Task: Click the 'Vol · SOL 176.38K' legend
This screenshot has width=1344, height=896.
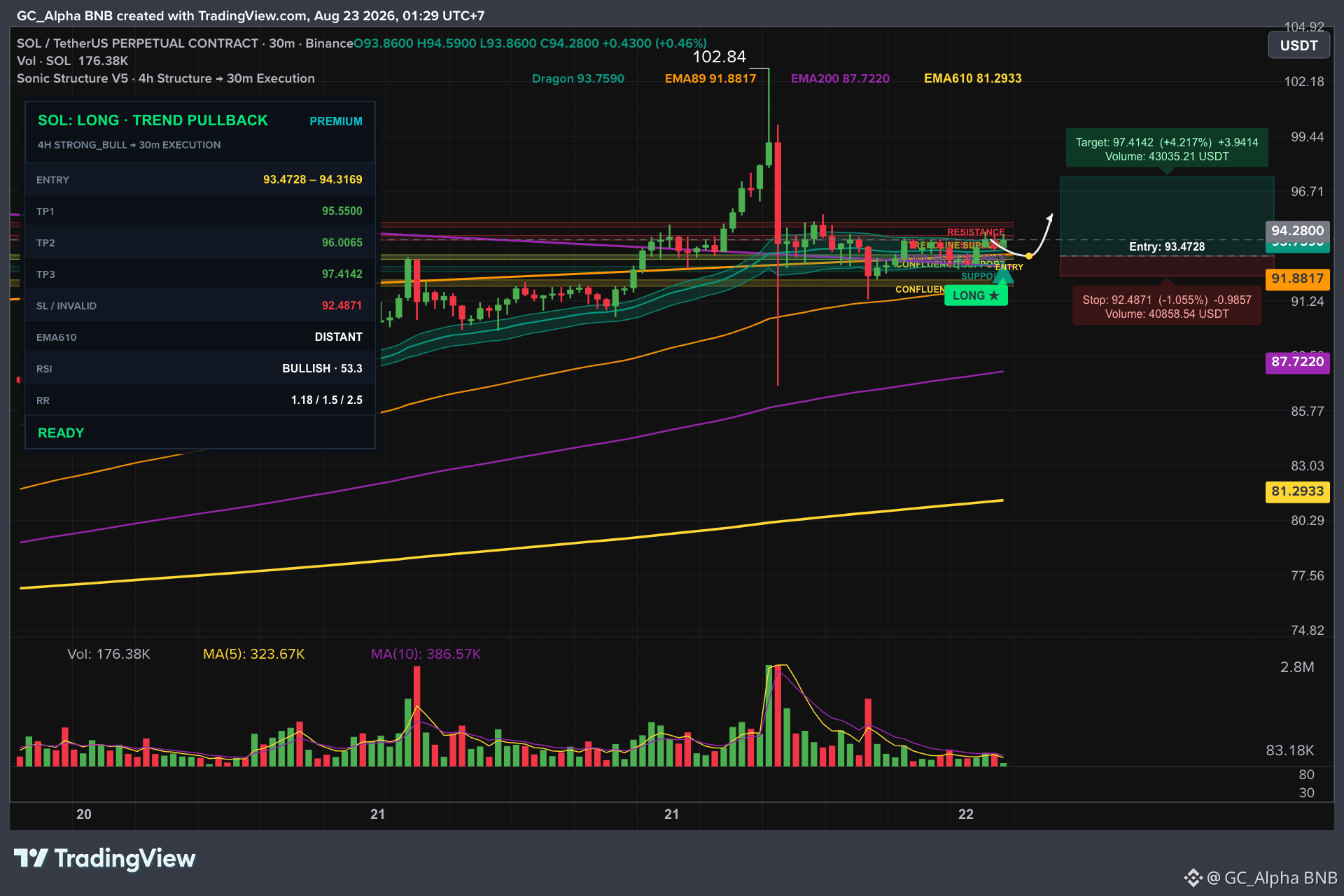Action: (72, 61)
